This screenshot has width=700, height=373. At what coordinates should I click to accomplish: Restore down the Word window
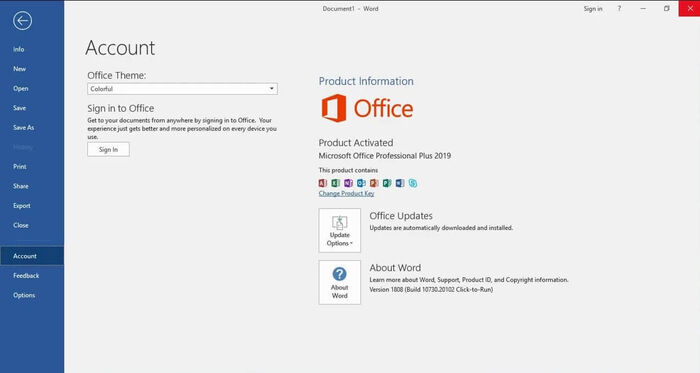[x=667, y=8]
